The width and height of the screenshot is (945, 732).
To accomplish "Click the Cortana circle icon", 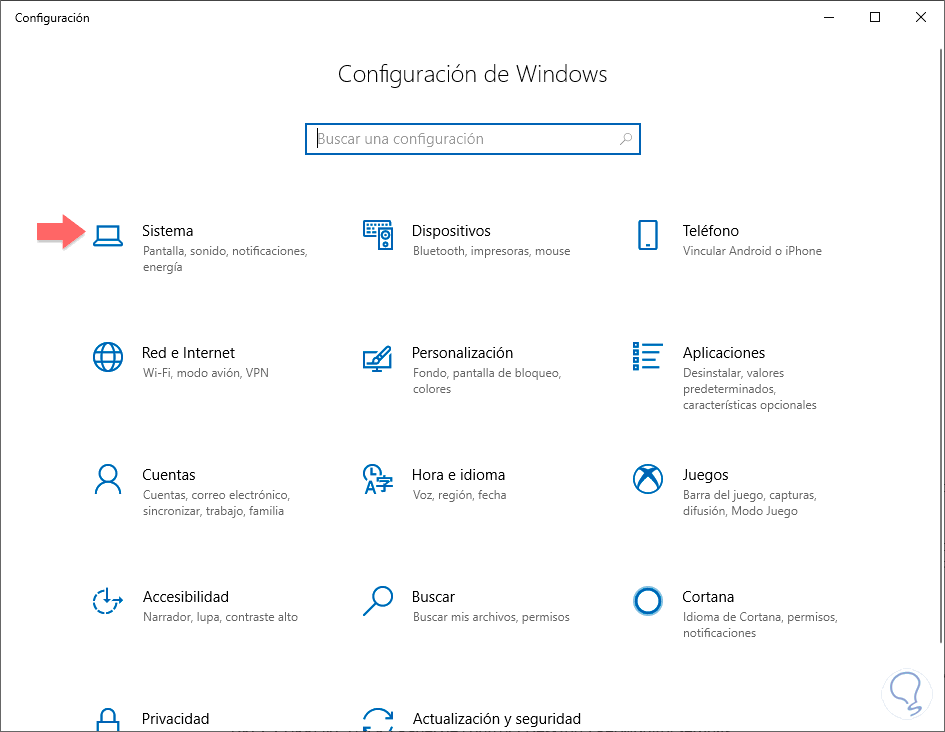I will 648,601.
